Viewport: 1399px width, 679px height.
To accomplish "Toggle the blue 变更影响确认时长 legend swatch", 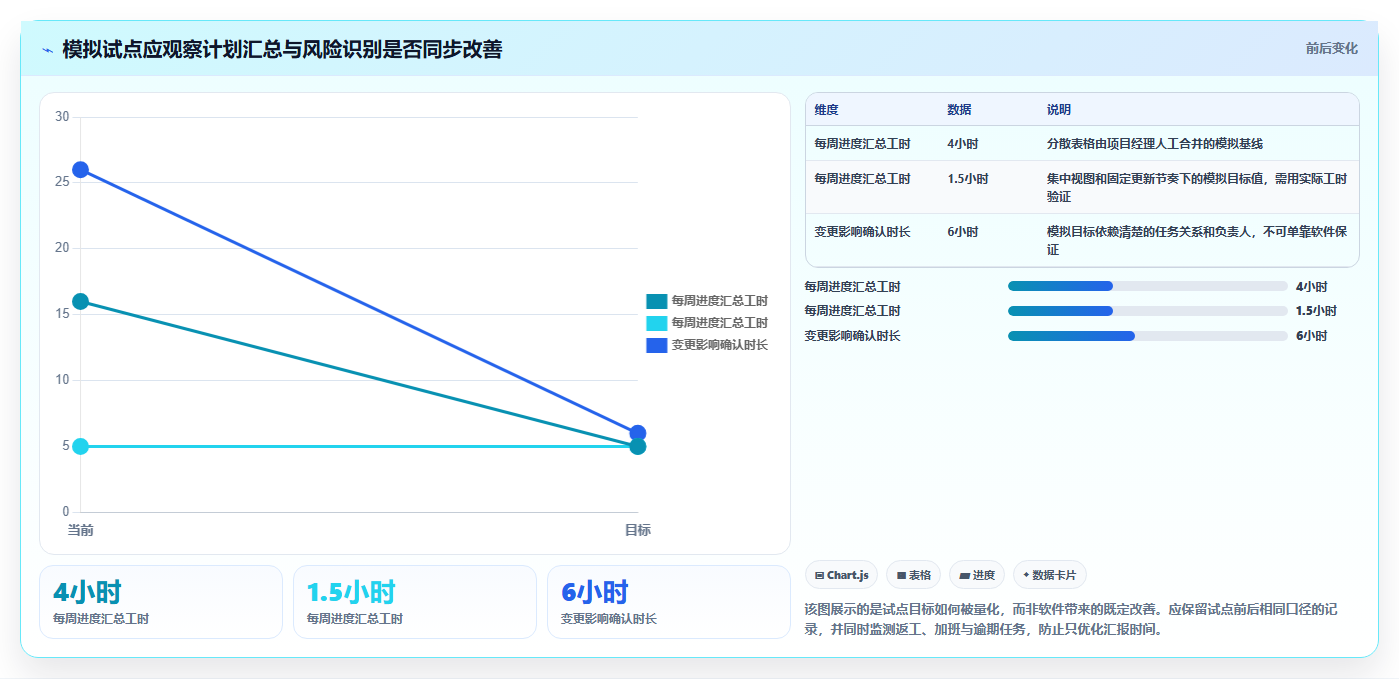I will pyautogui.click(x=656, y=345).
